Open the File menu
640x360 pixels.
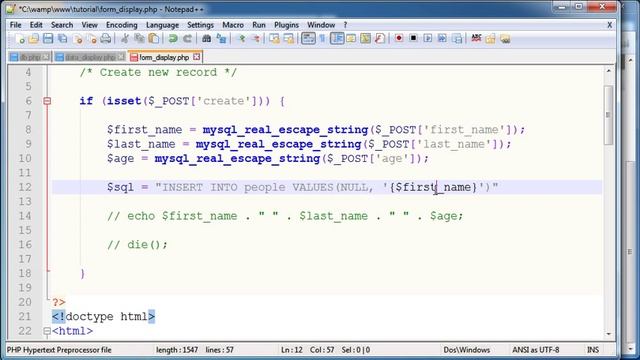(x=16, y=25)
